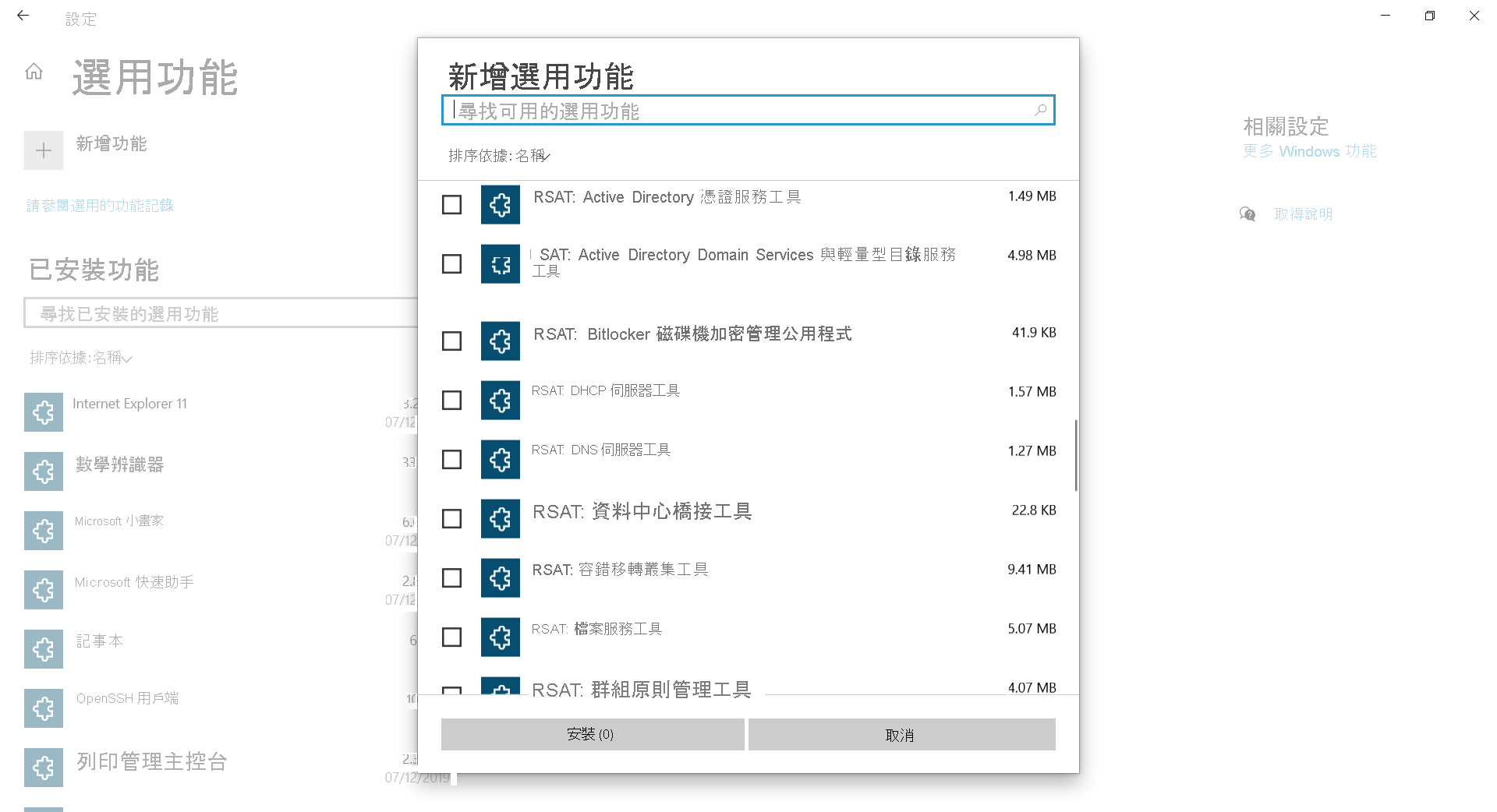Open 請參閱選用的功能記錄 link

tap(100, 206)
